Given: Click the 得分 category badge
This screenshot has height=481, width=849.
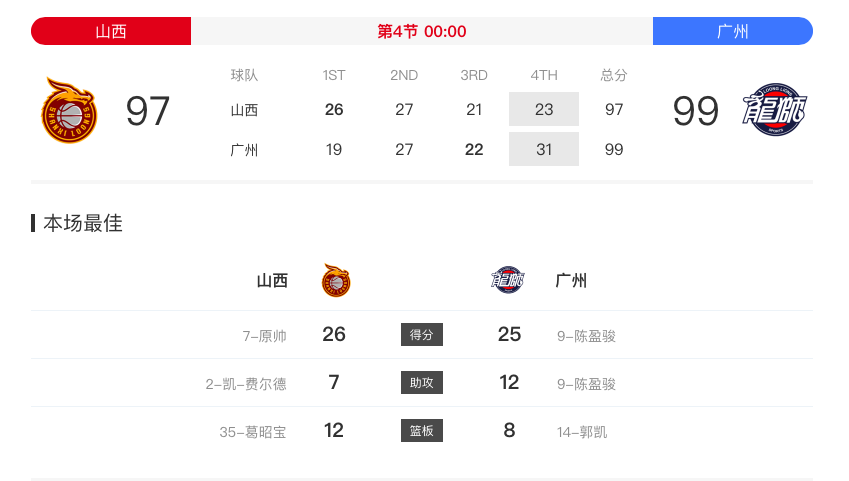Looking at the screenshot, I should coord(422,335).
